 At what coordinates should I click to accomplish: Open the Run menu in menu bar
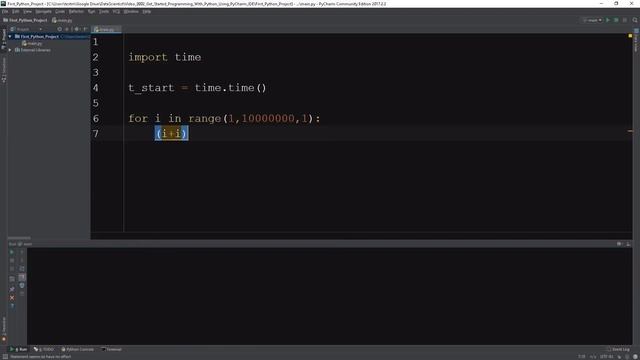91,11
